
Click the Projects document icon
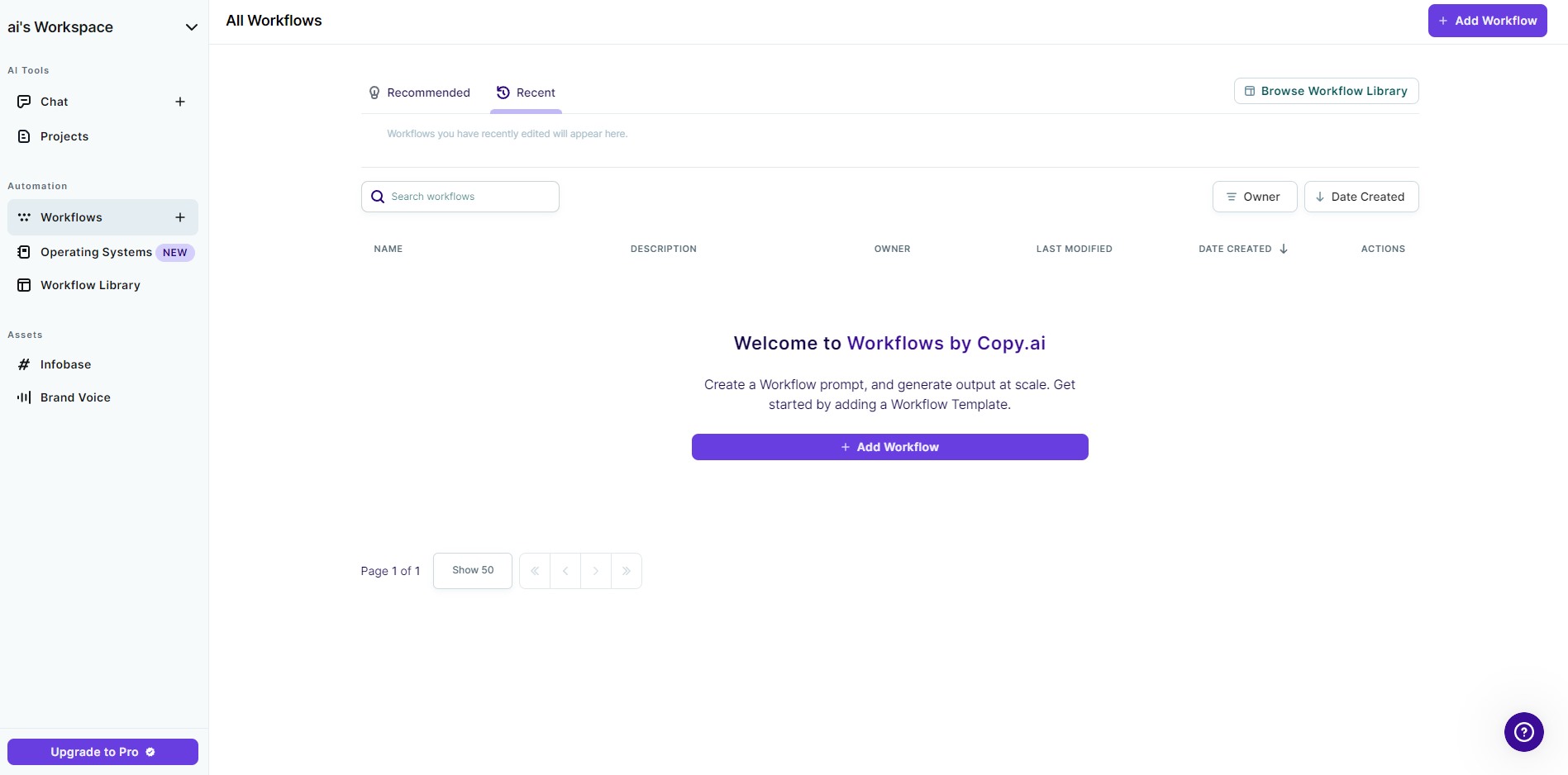click(x=24, y=136)
